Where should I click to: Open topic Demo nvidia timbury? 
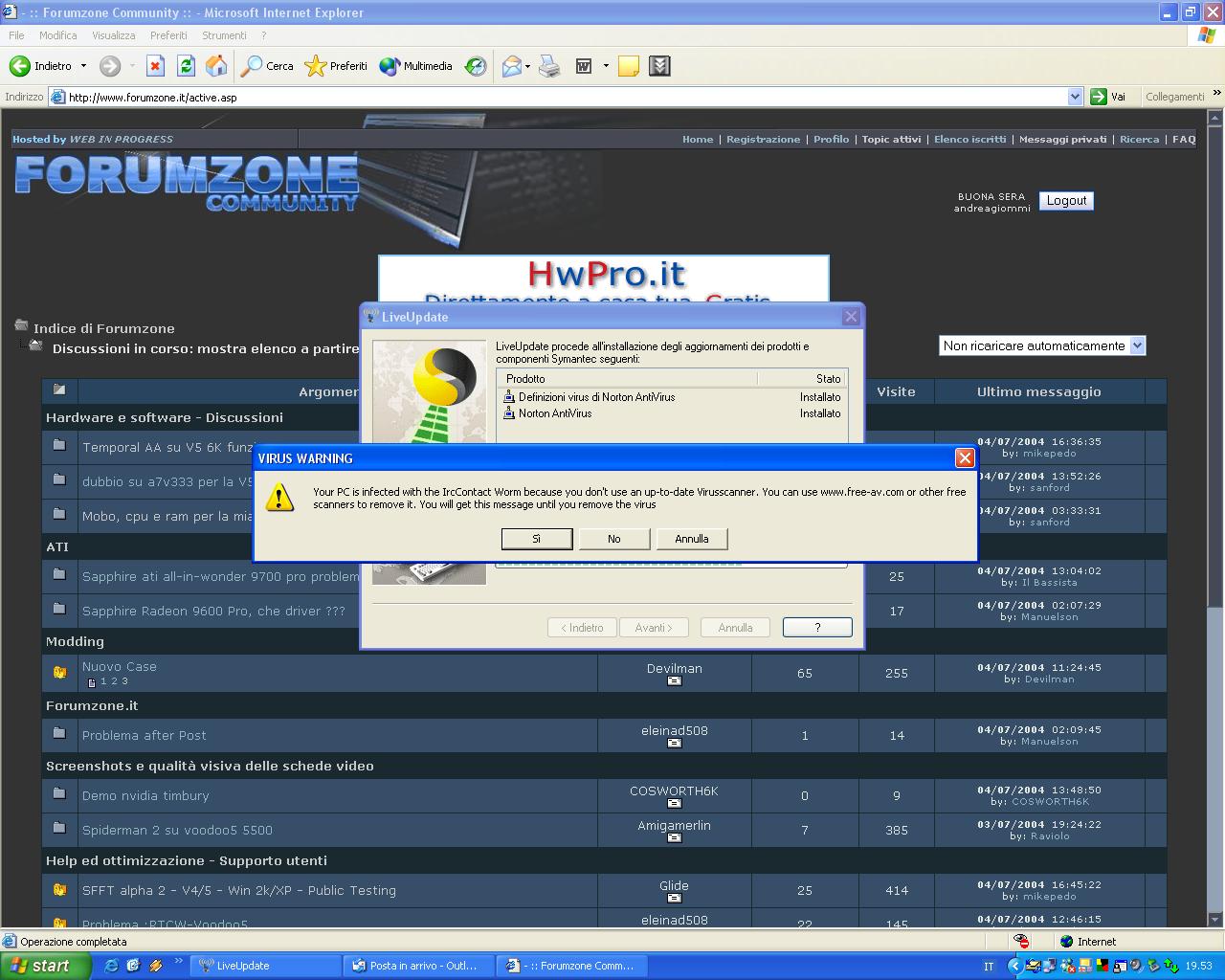145,795
